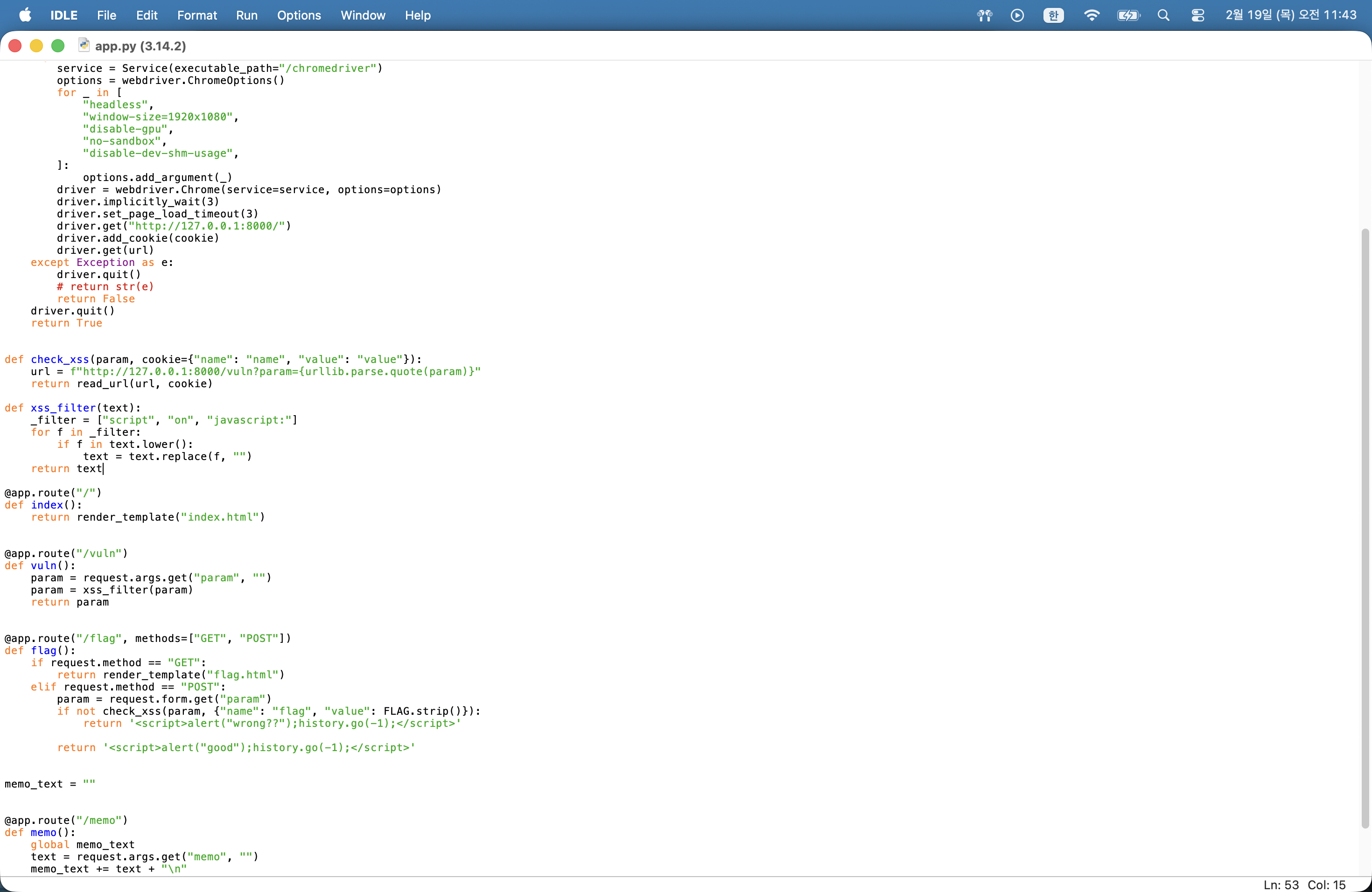Open Spotlight search magnifier
Image resolution: width=1372 pixels, height=892 pixels.
point(1163,15)
